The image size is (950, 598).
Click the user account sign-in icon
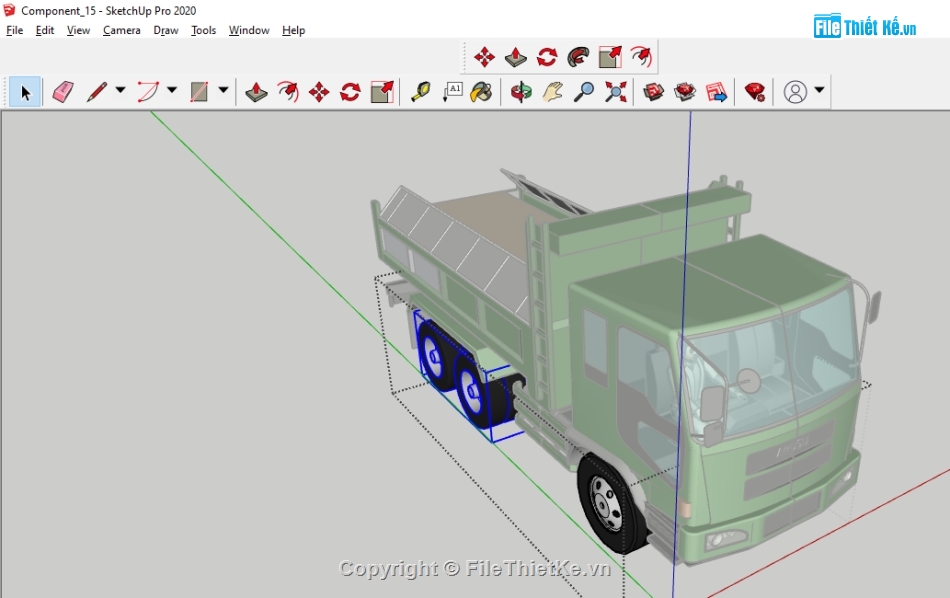pos(795,92)
